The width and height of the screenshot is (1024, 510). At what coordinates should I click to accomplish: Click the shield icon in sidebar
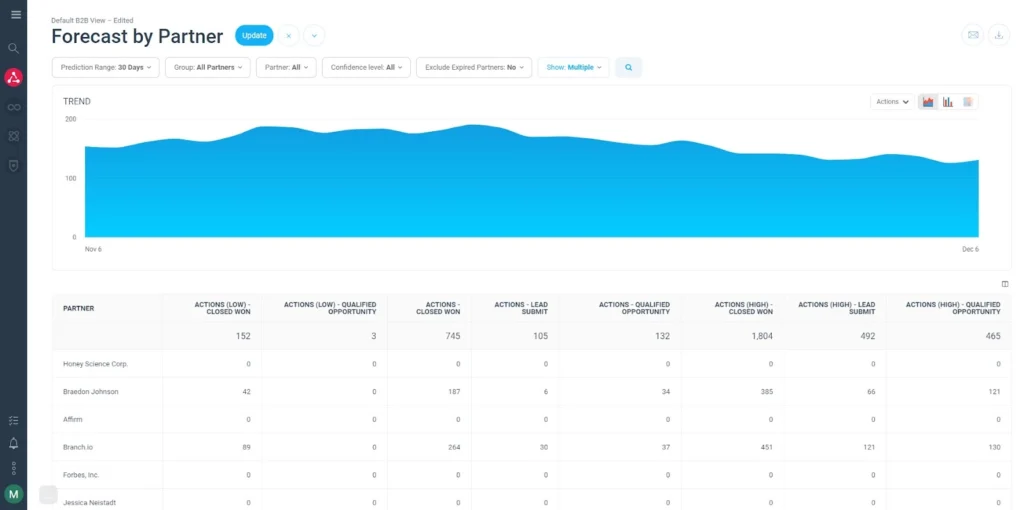pyautogui.click(x=14, y=165)
